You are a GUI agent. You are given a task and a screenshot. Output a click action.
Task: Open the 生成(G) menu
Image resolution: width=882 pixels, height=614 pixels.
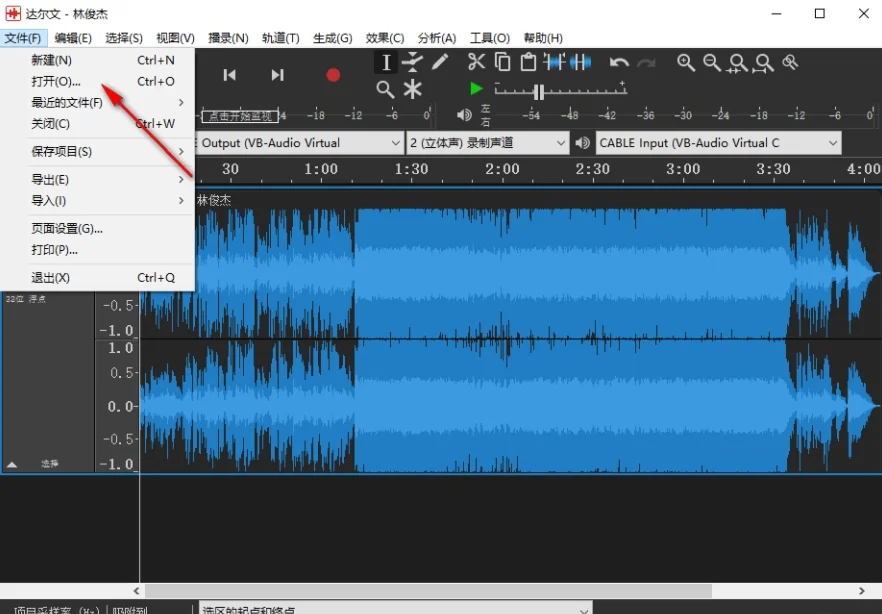coord(332,38)
